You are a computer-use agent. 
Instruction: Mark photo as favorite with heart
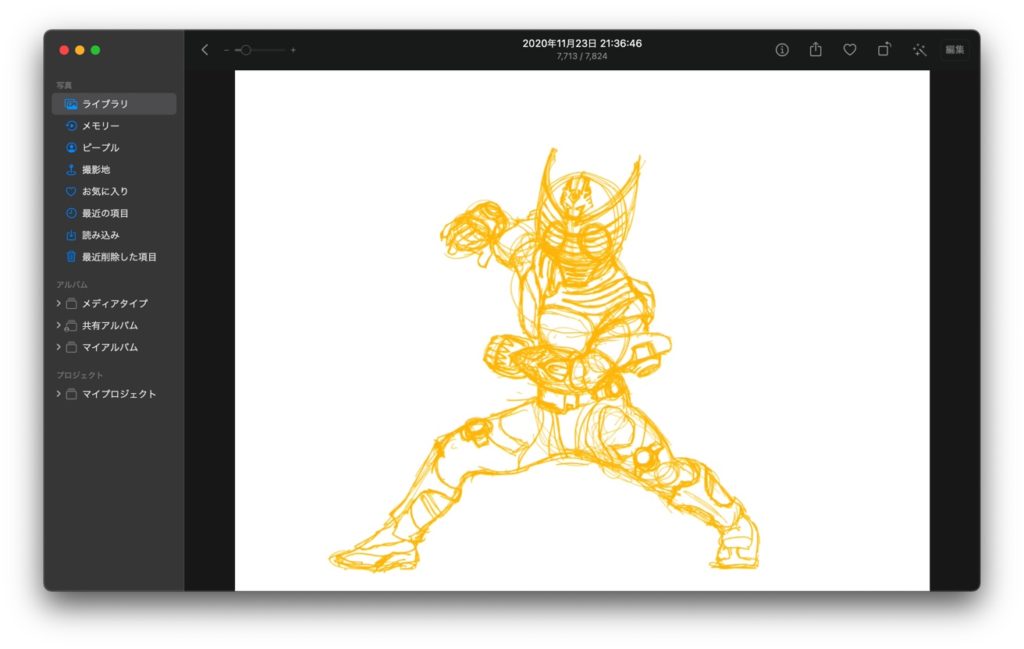pos(850,50)
